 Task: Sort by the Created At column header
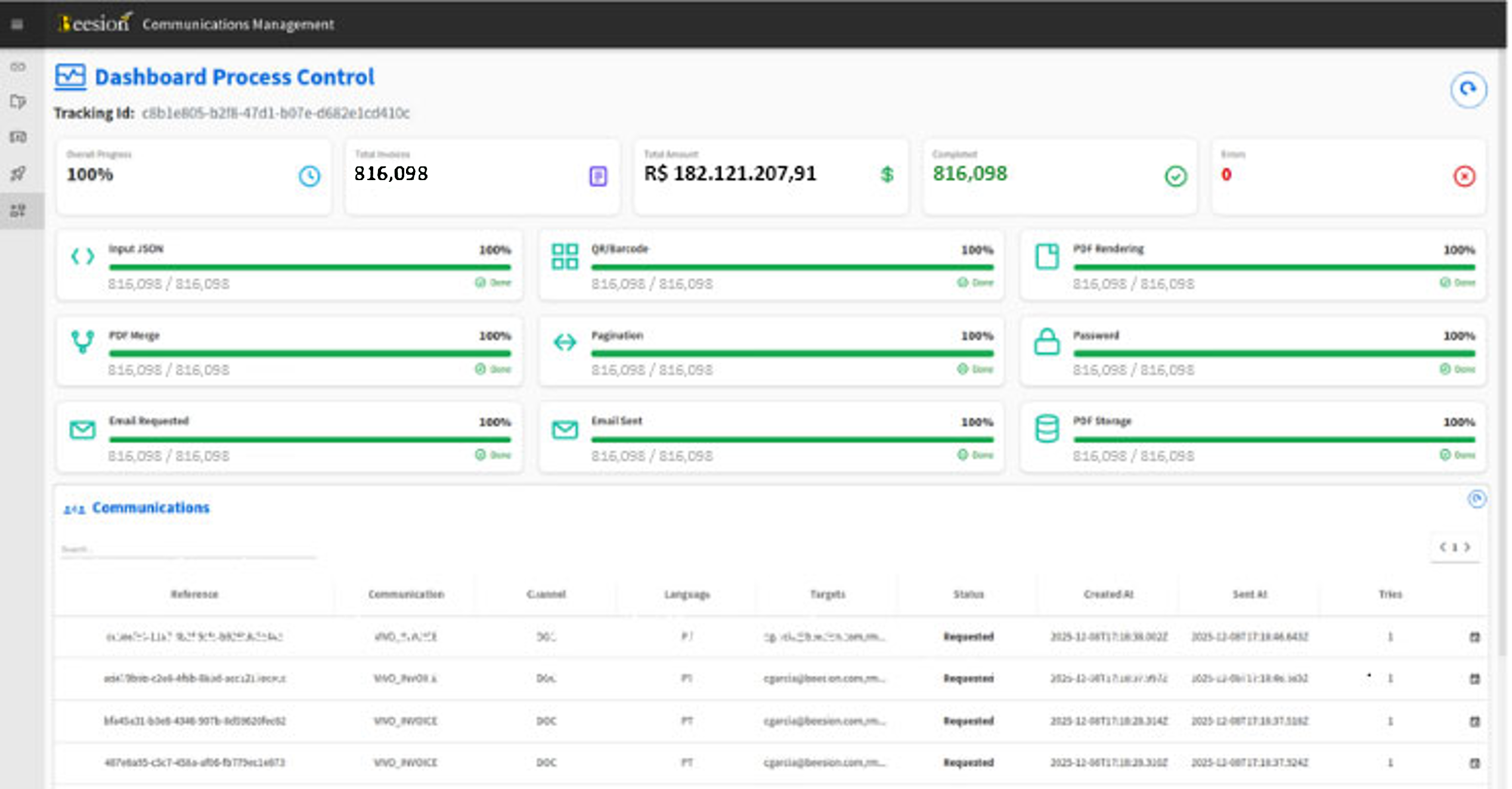point(1108,594)
